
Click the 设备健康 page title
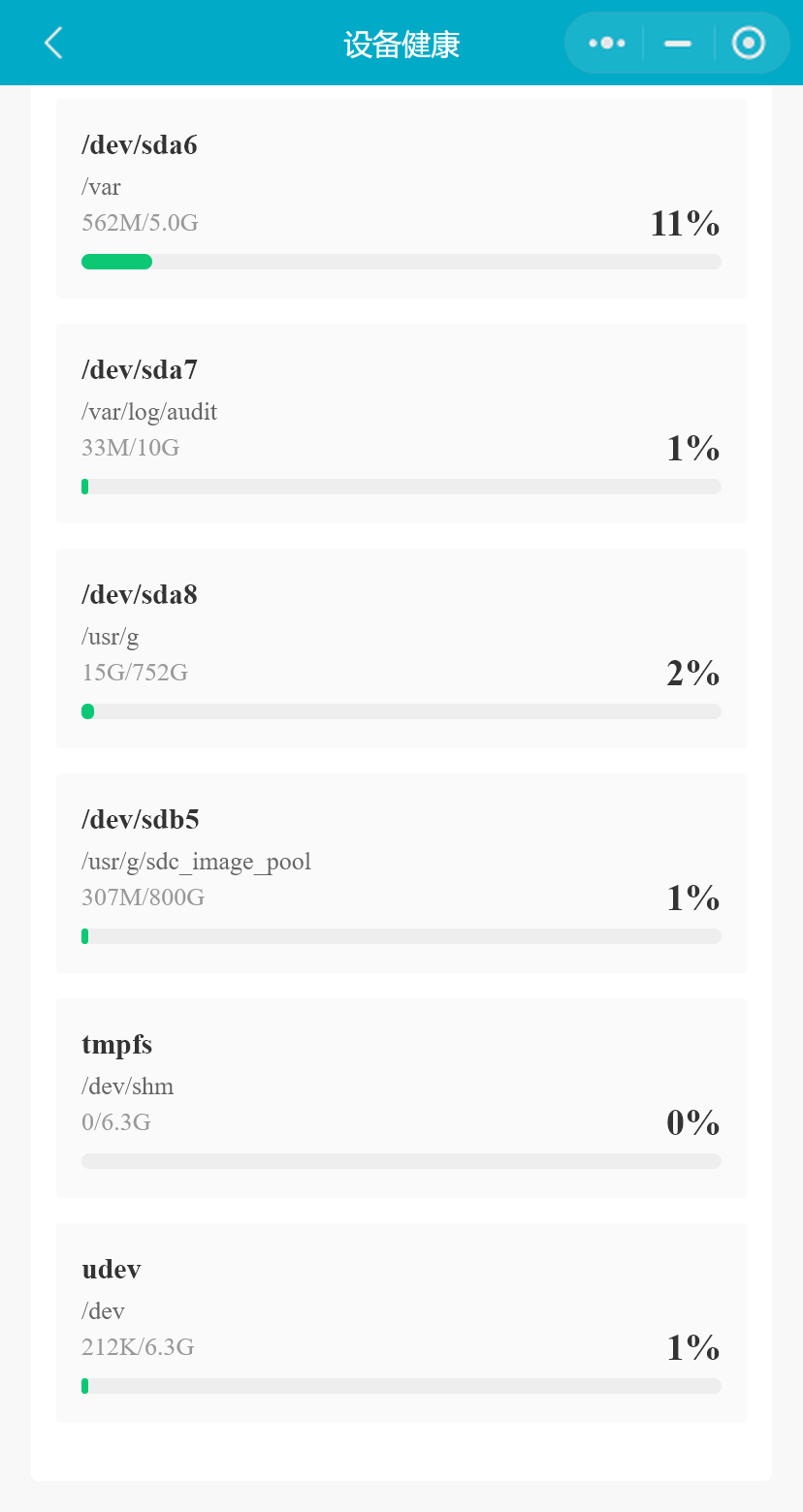[401, 45]
